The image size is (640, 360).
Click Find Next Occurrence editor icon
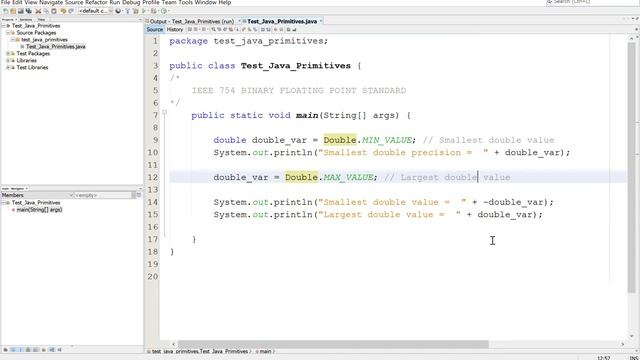point(225,29)
